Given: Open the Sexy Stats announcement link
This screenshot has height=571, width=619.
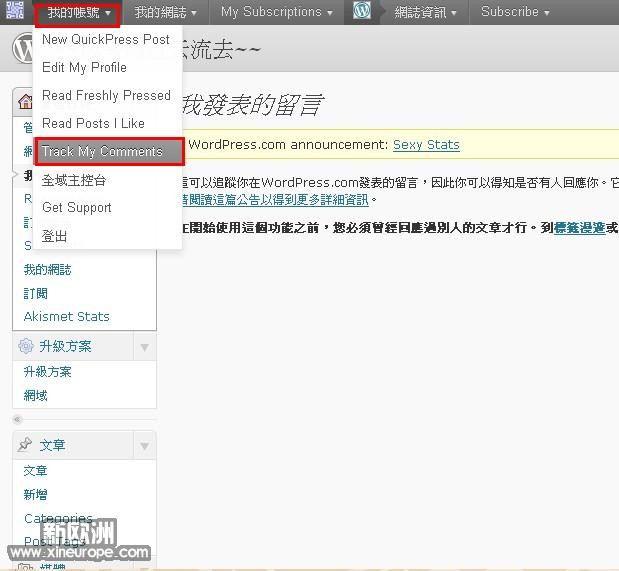Looking at the screenshot, I should (x=426, y=145).
